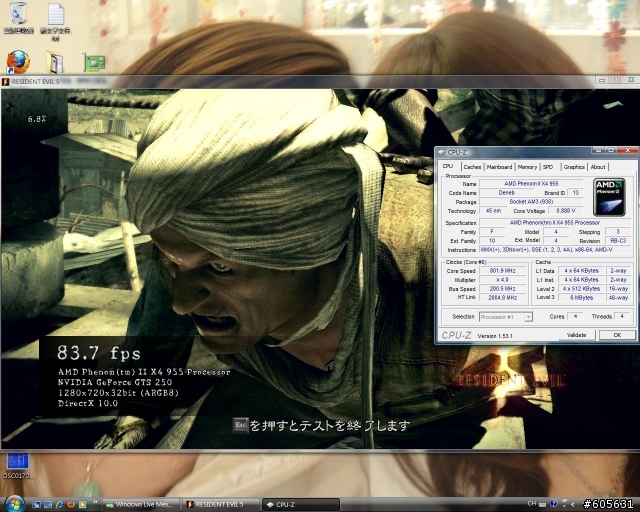The height and width of the screenshot is (512, 640).
Task: Click the Technology value 45 nm
Action: point(493,211)
